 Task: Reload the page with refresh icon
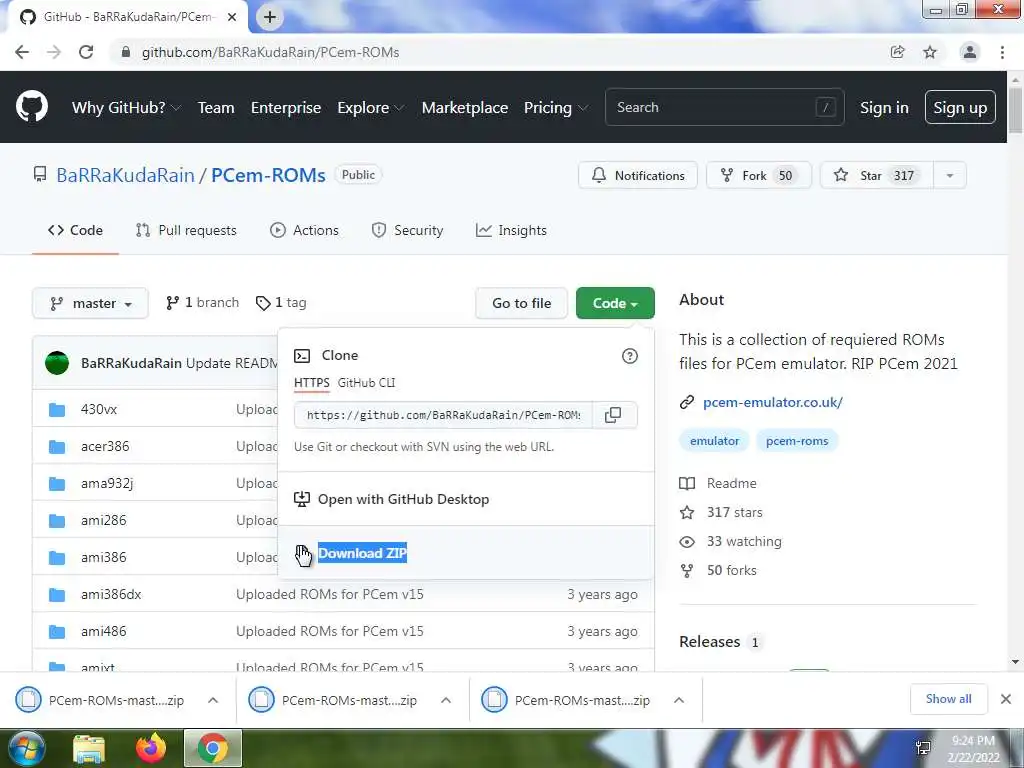86,52
